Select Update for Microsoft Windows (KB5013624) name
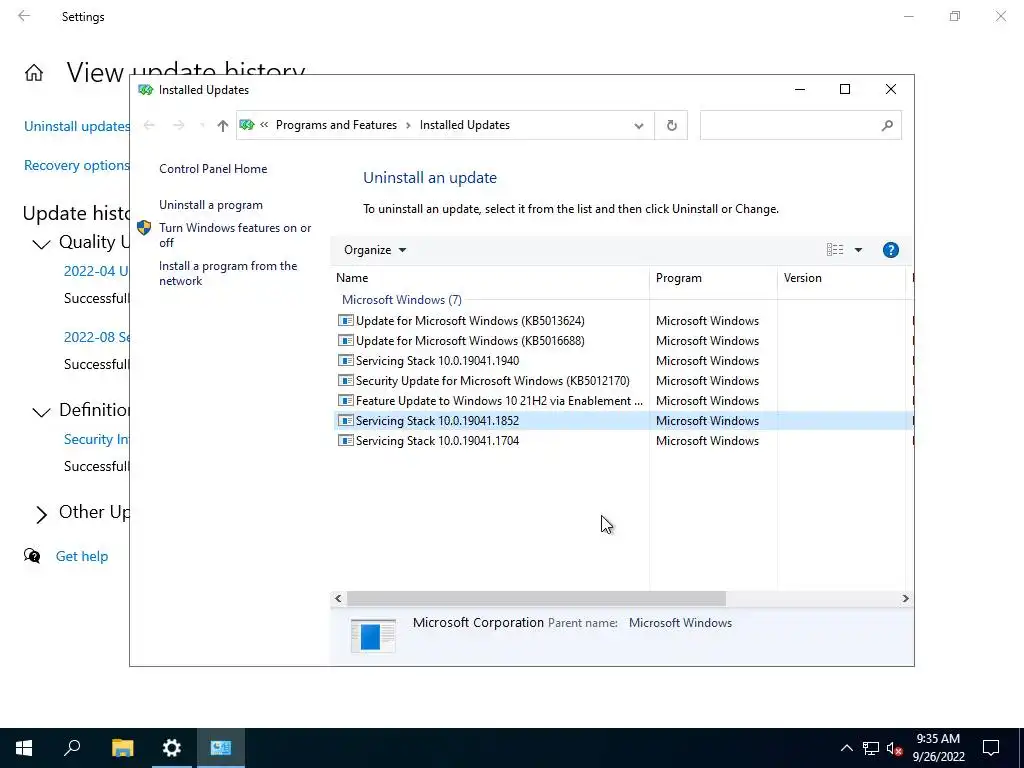This screenshot has width=1024, height=768. point(470,321)
